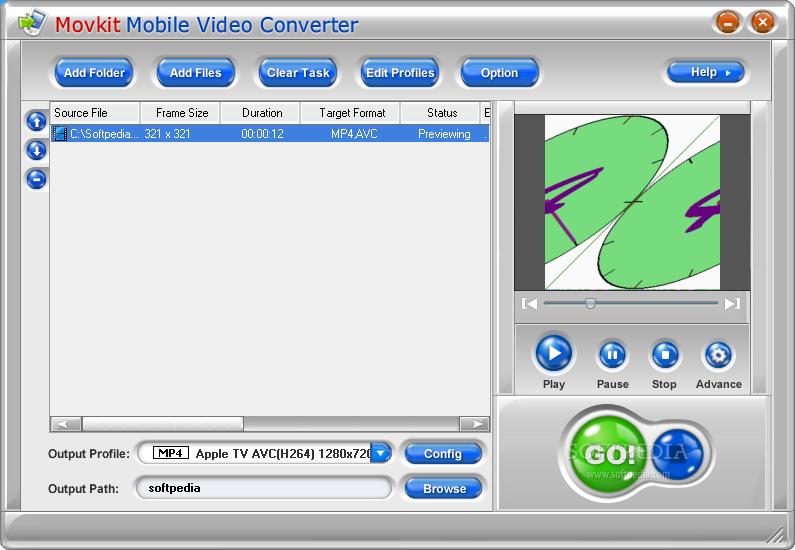The height and width of the screenshot is (550, 795).
Task: Click Target Format column header
Action: coord(351,113)
